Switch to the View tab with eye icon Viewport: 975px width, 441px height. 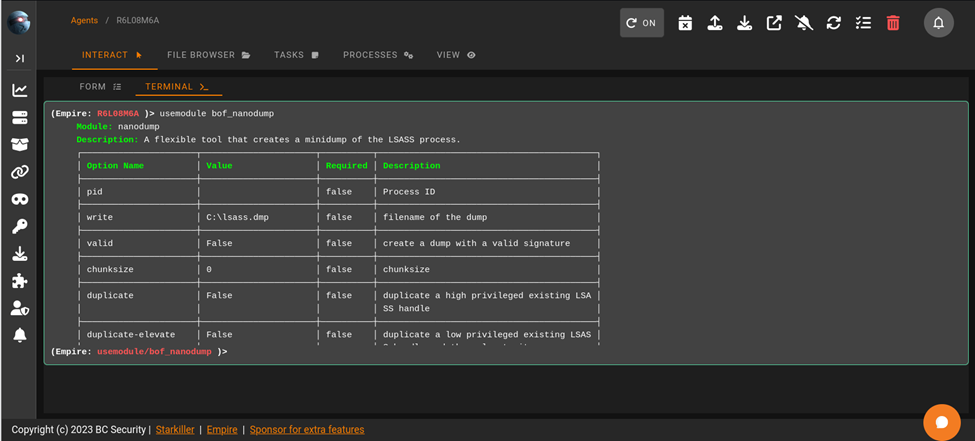point(456,55)
